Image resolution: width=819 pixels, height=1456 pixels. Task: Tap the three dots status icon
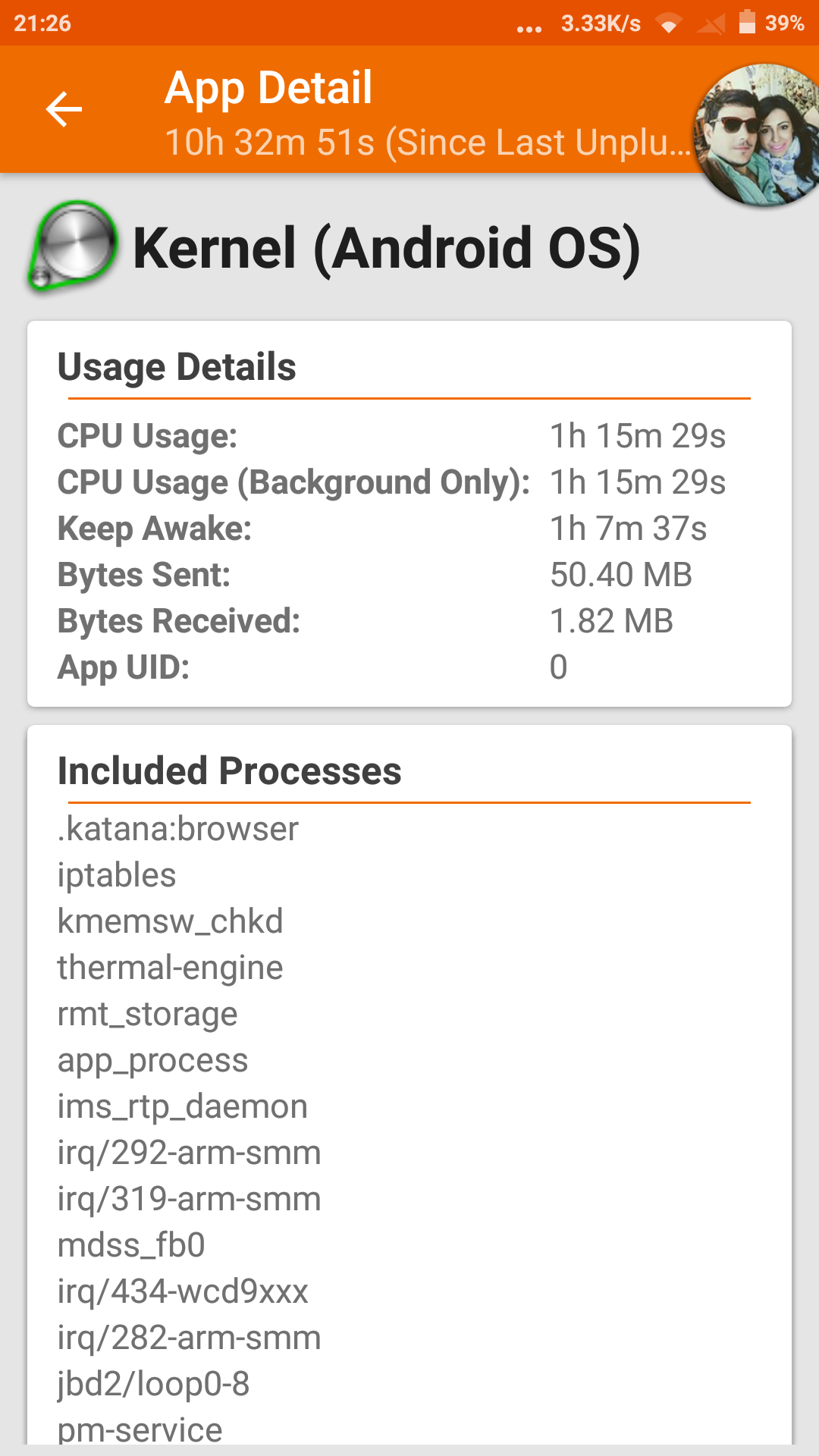pyautogui.click(x=529, y=28)
